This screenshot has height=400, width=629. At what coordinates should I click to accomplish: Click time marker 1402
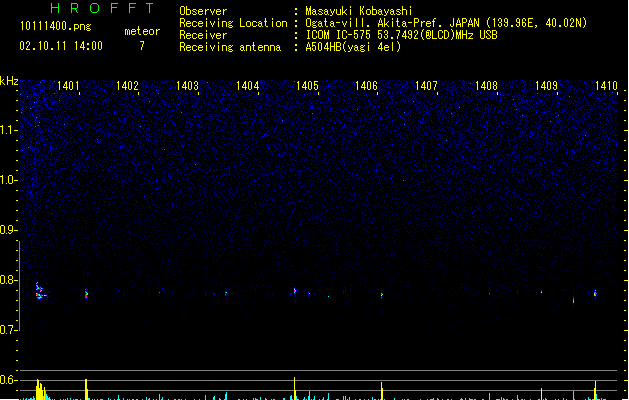click(x=127, y=86)
